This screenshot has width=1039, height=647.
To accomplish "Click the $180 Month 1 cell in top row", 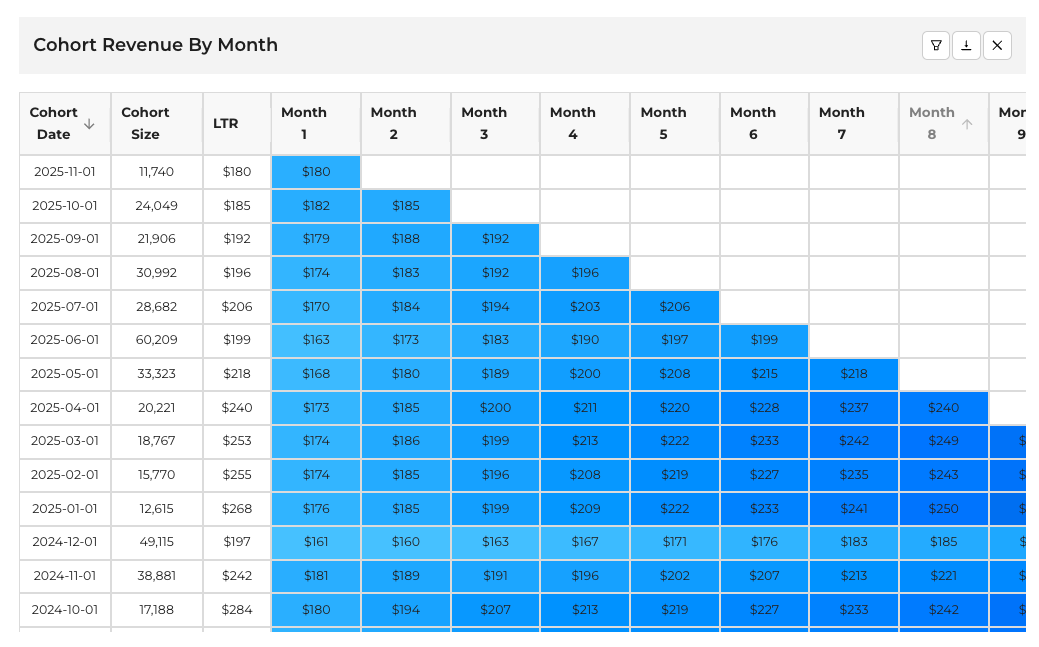I will click(x=315, y=171).
